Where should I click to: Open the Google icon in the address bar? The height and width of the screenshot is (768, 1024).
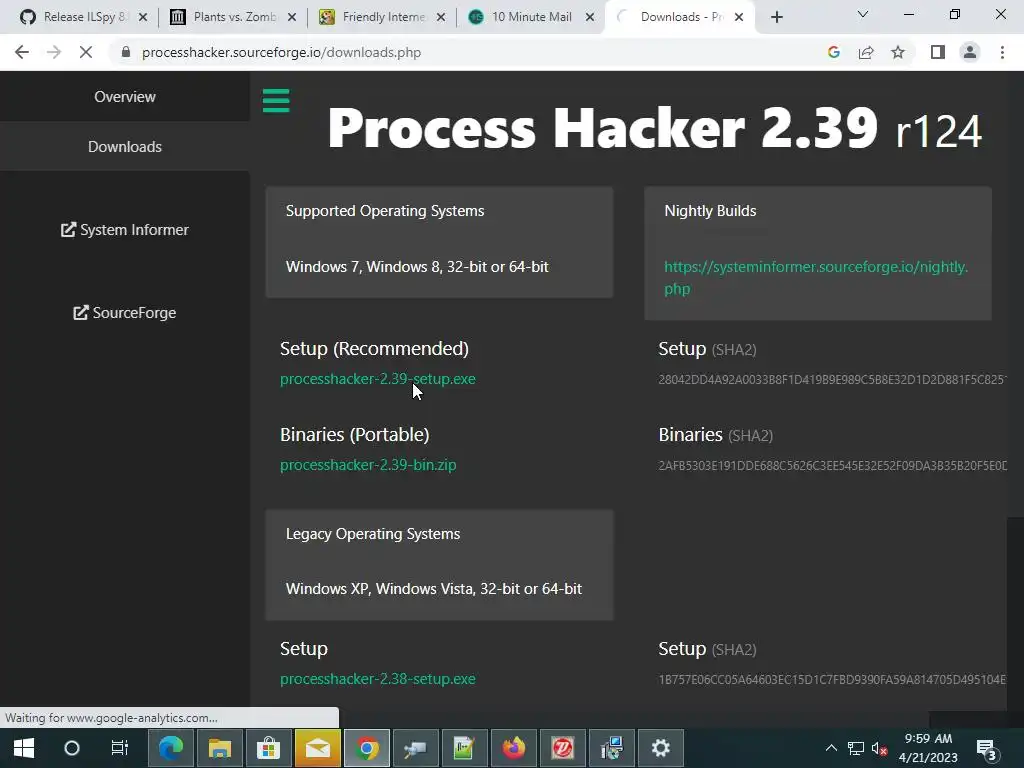(833, 52)
